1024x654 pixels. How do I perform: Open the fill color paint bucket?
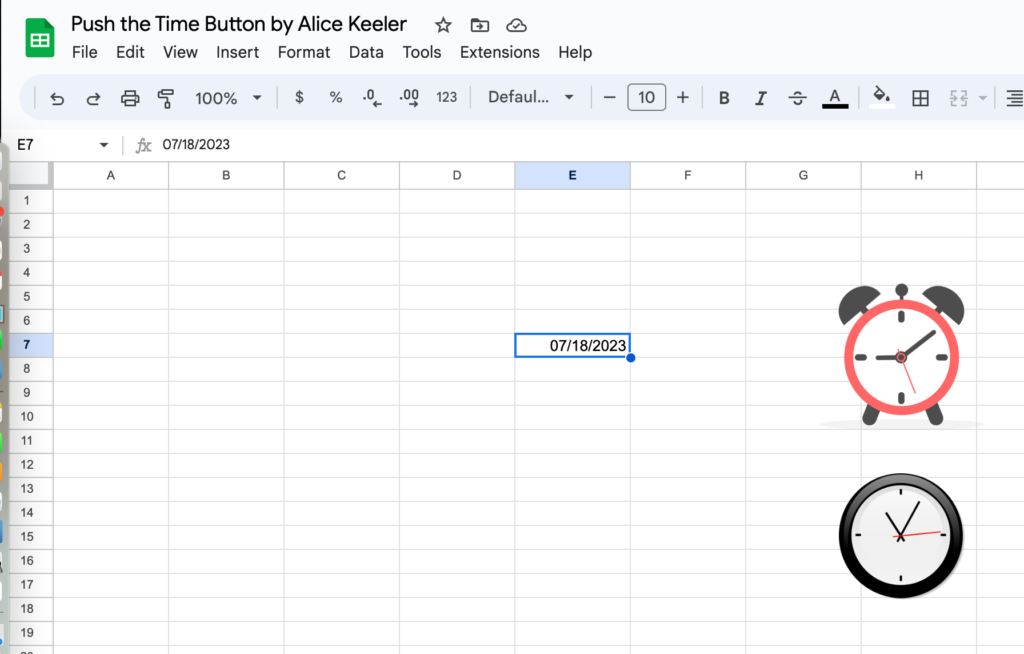882,97
